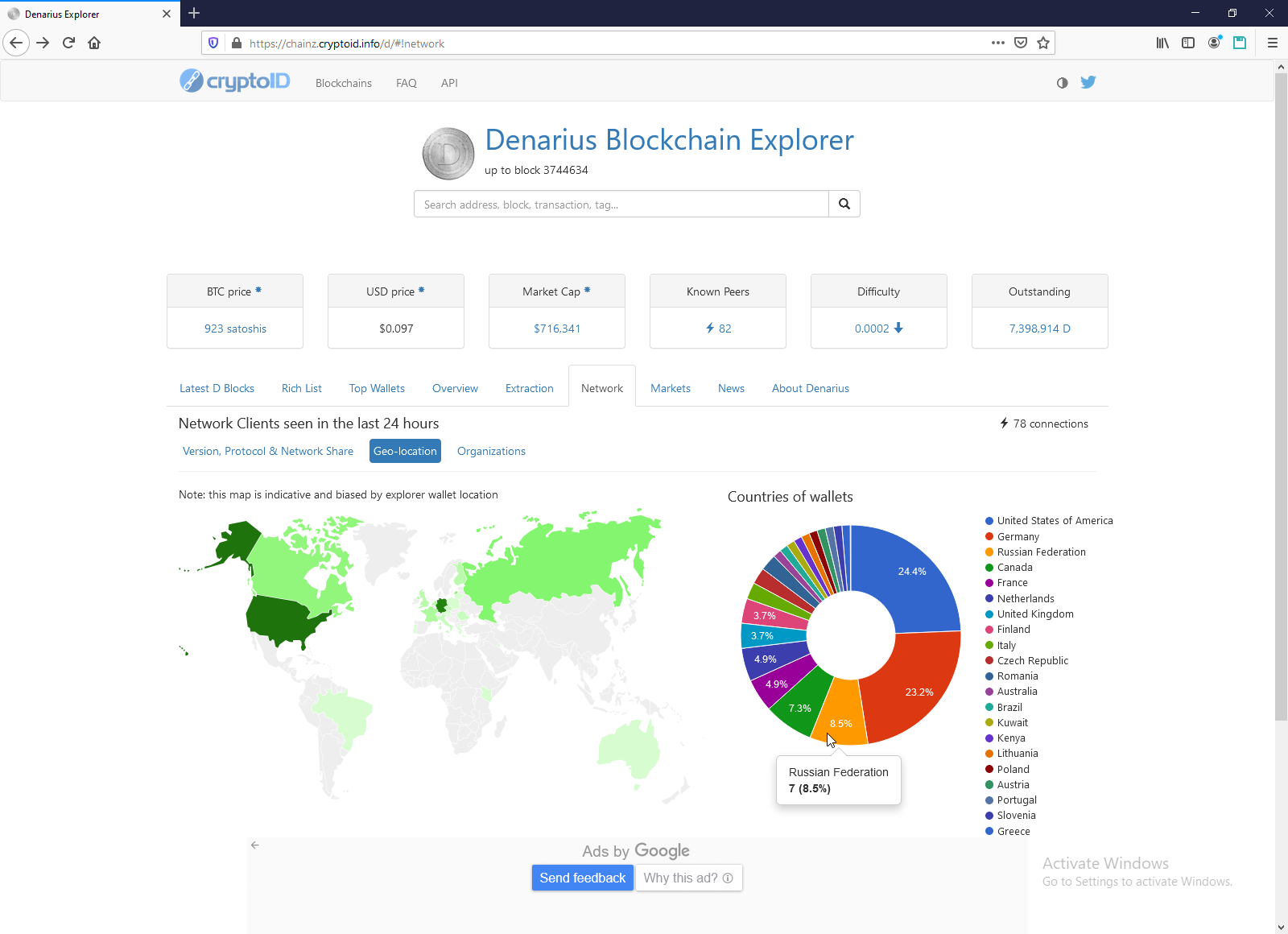The image size is (1288, 934).
Task: Click the Send feedback ad button
Action: [583, 878]
